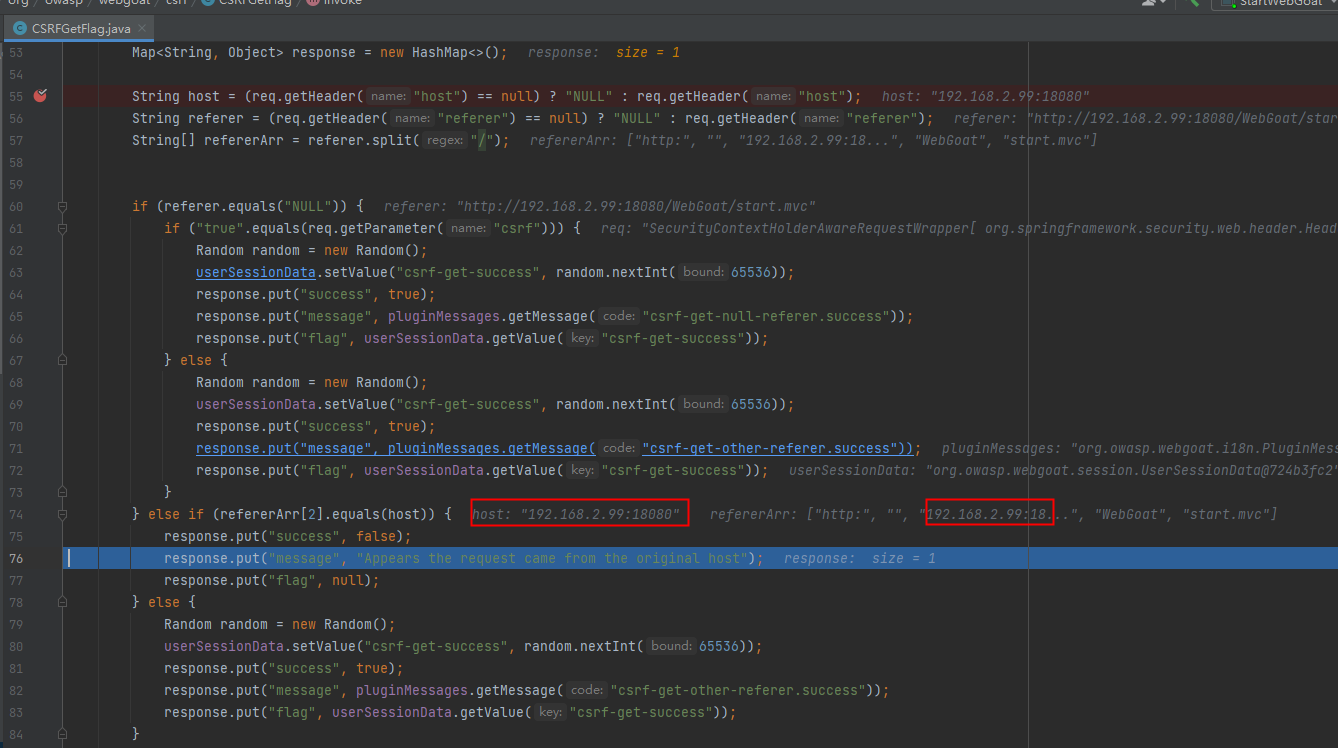
Task: Click the pluginMessages inline value on line 71
Action: point(1139,448)
